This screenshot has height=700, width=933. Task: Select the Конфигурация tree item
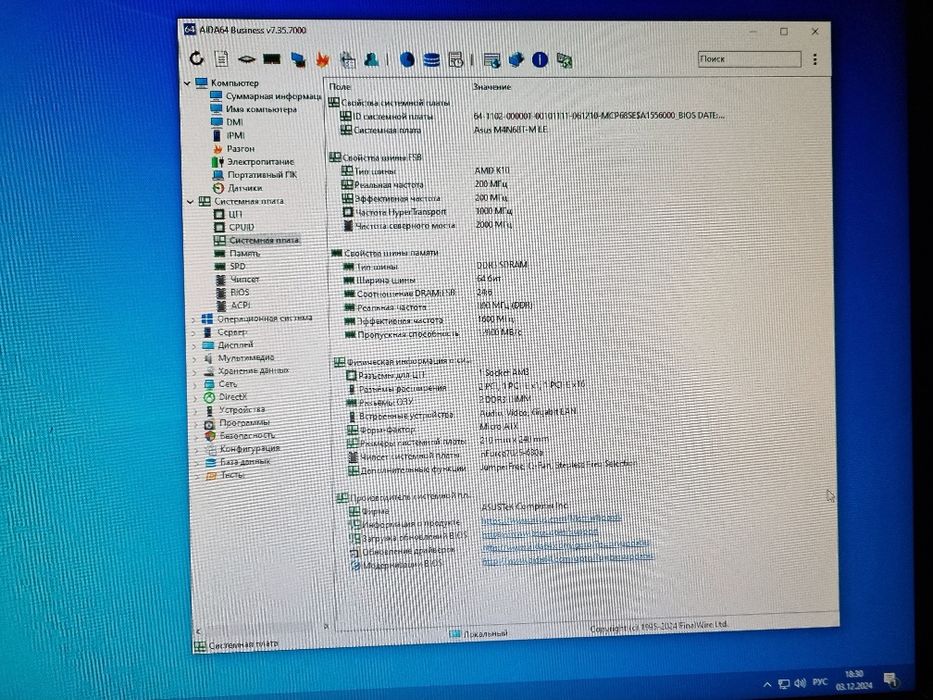pyautogui.click(x=250, y=449)
